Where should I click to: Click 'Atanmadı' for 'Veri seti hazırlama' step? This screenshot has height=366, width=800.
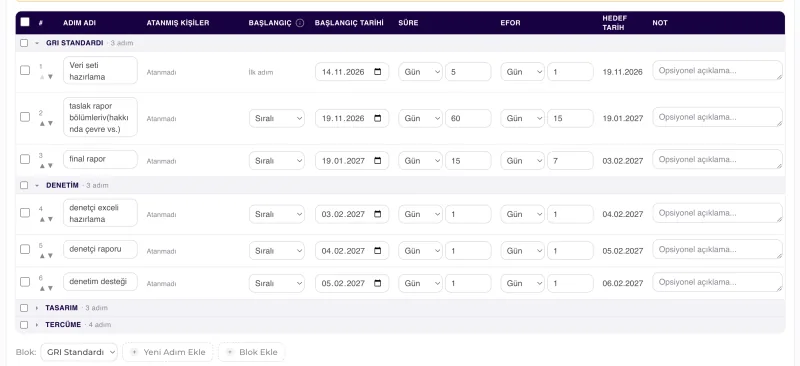161,72
